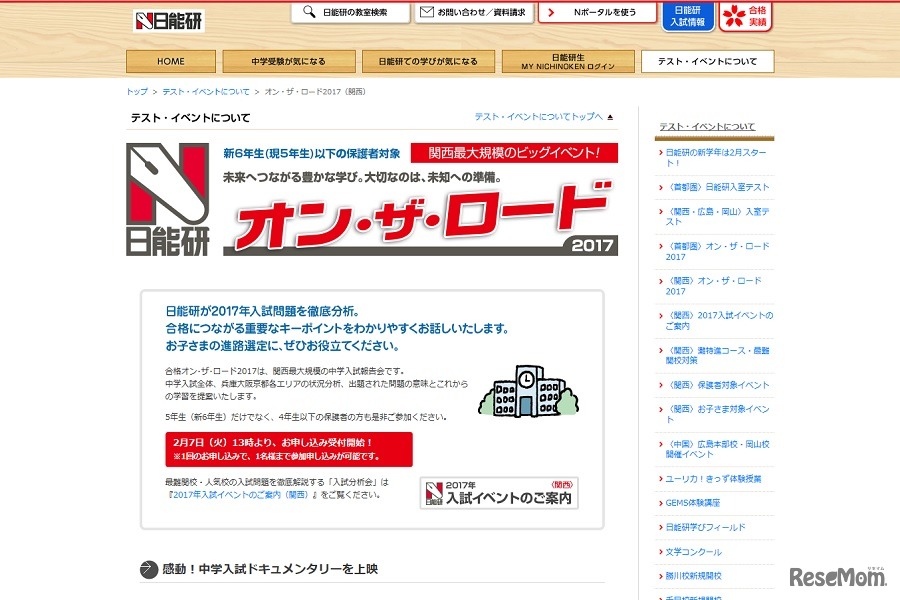Open sidebar link（首都圏）日能研入室テスト

[x=717, y=187]
